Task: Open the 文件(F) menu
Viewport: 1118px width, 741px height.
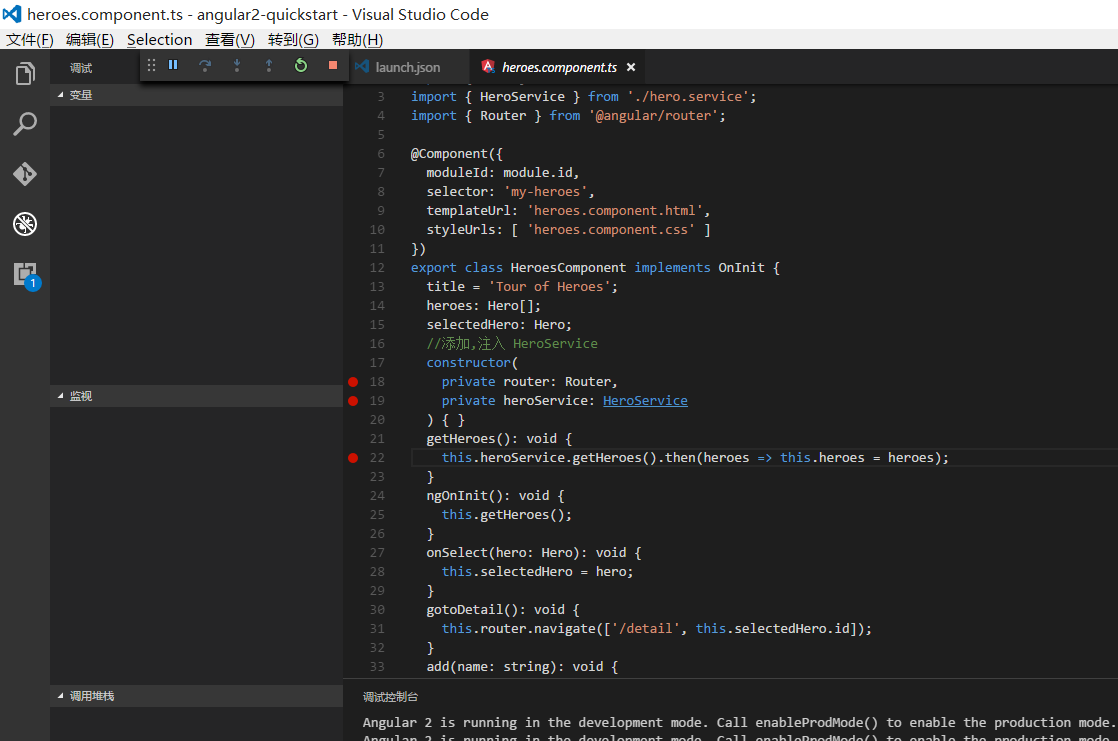Action: (x=30, y=40)
